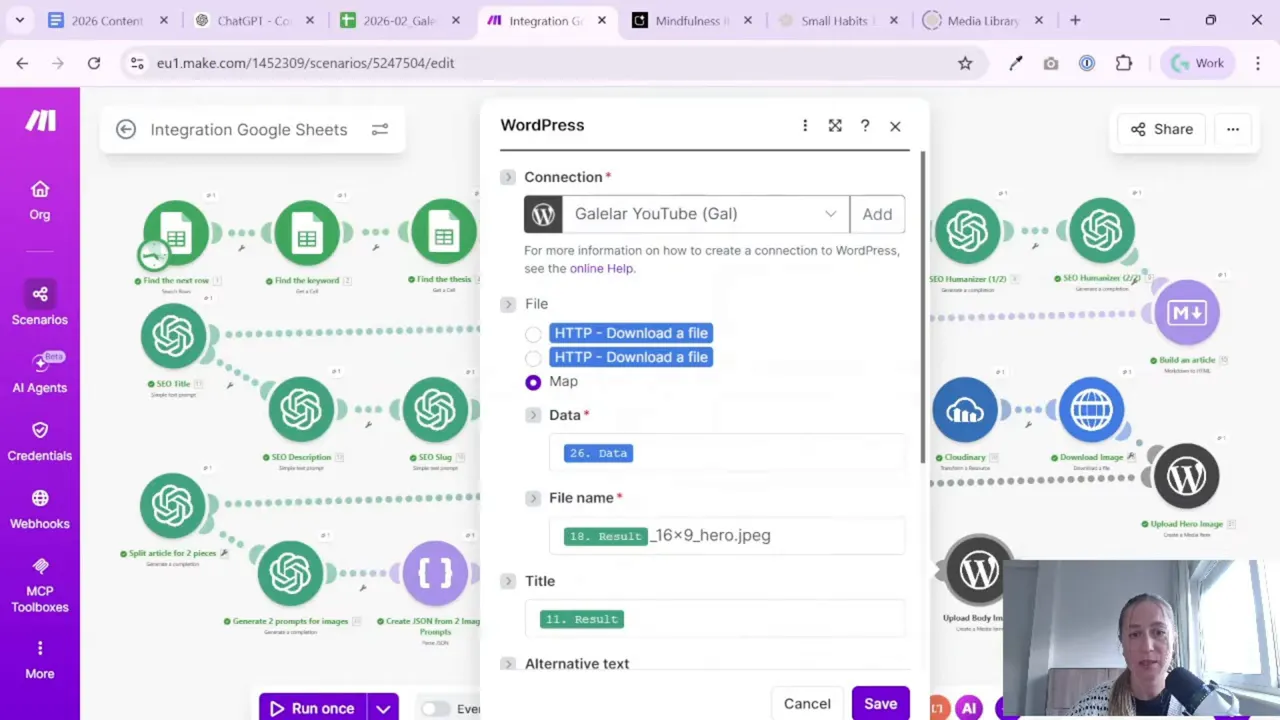Go back from the scenario editor
This screenshot has height=720, width=1280.
point(125,129)
